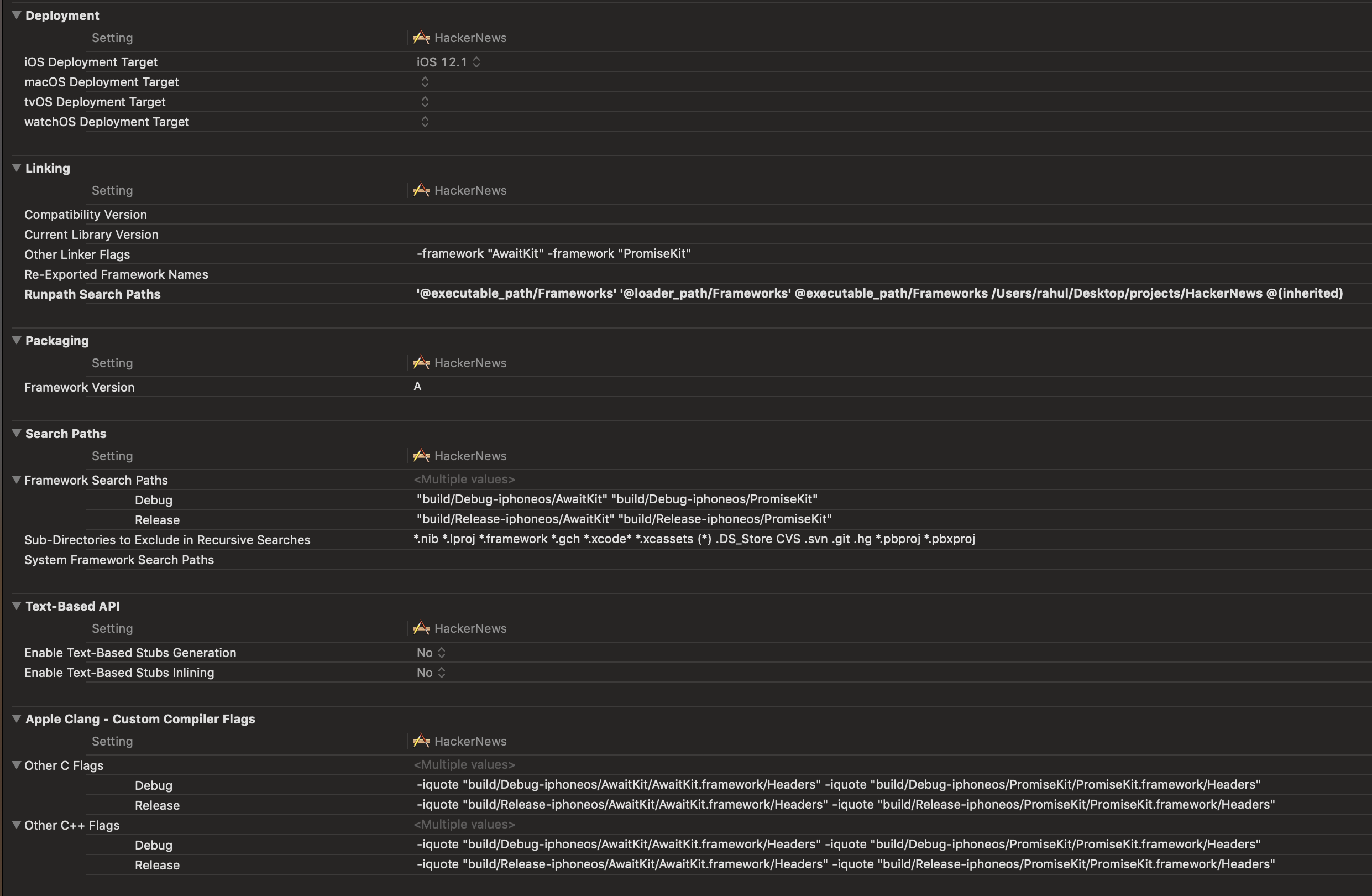Toggle Enable Text-Based Stubs Generation value
The image size is (1372, 896).
click(431, 653)
